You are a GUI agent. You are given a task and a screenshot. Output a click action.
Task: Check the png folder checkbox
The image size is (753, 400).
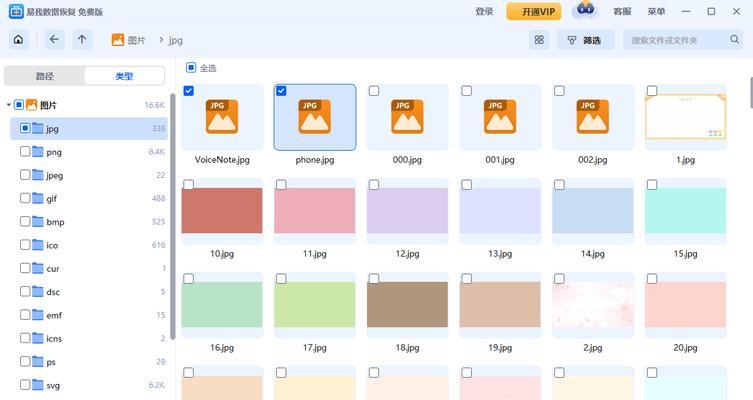tap(25, 152)
